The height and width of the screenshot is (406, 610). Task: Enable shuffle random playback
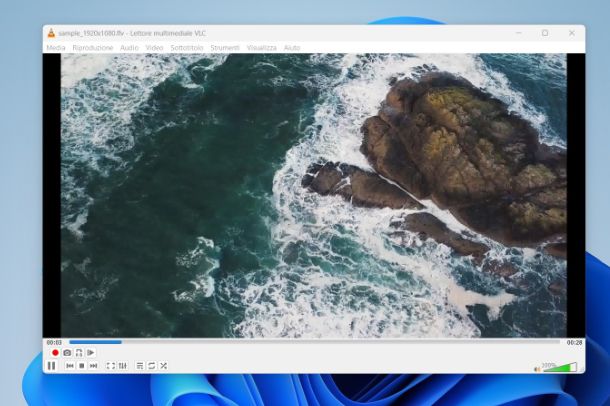pyautogui.click(x=163, y=366)
